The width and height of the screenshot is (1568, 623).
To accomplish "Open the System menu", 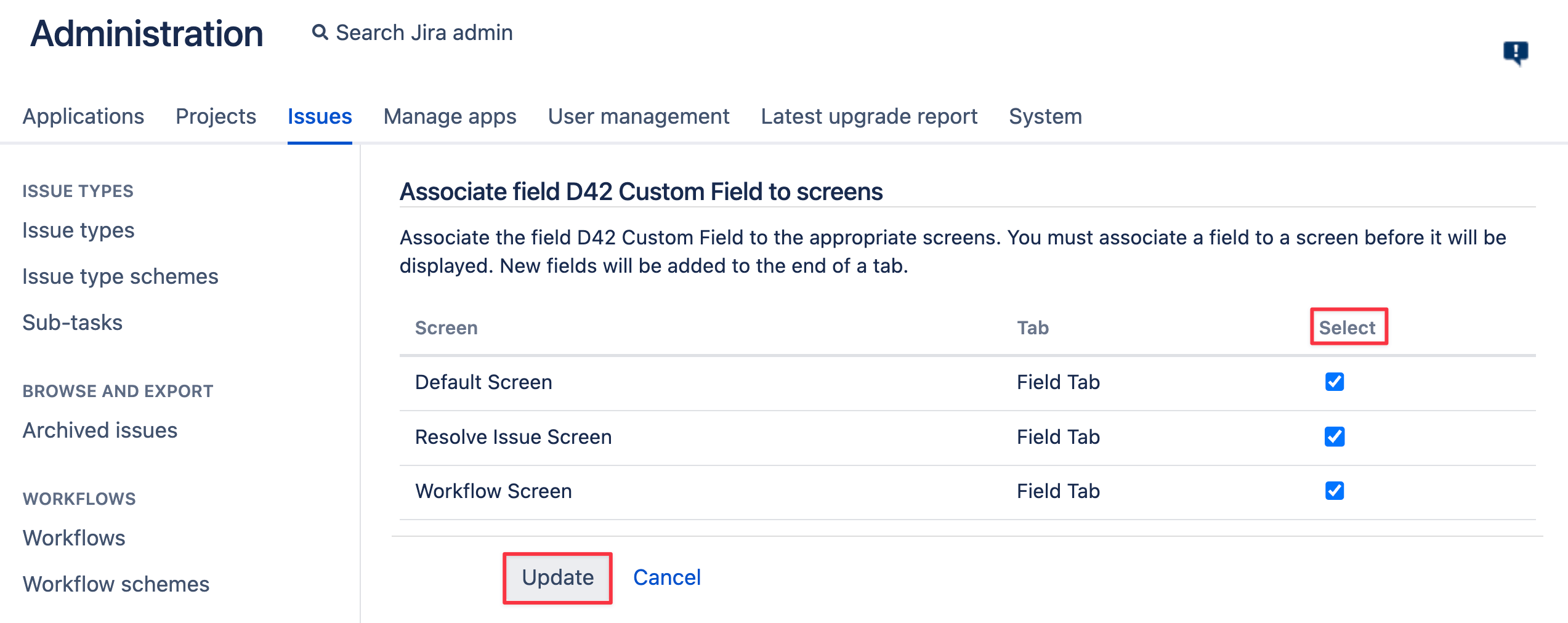I will 1045,116.
